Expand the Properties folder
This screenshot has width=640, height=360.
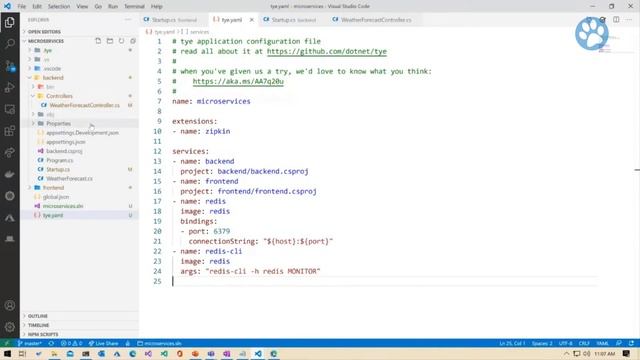(58, 123)
